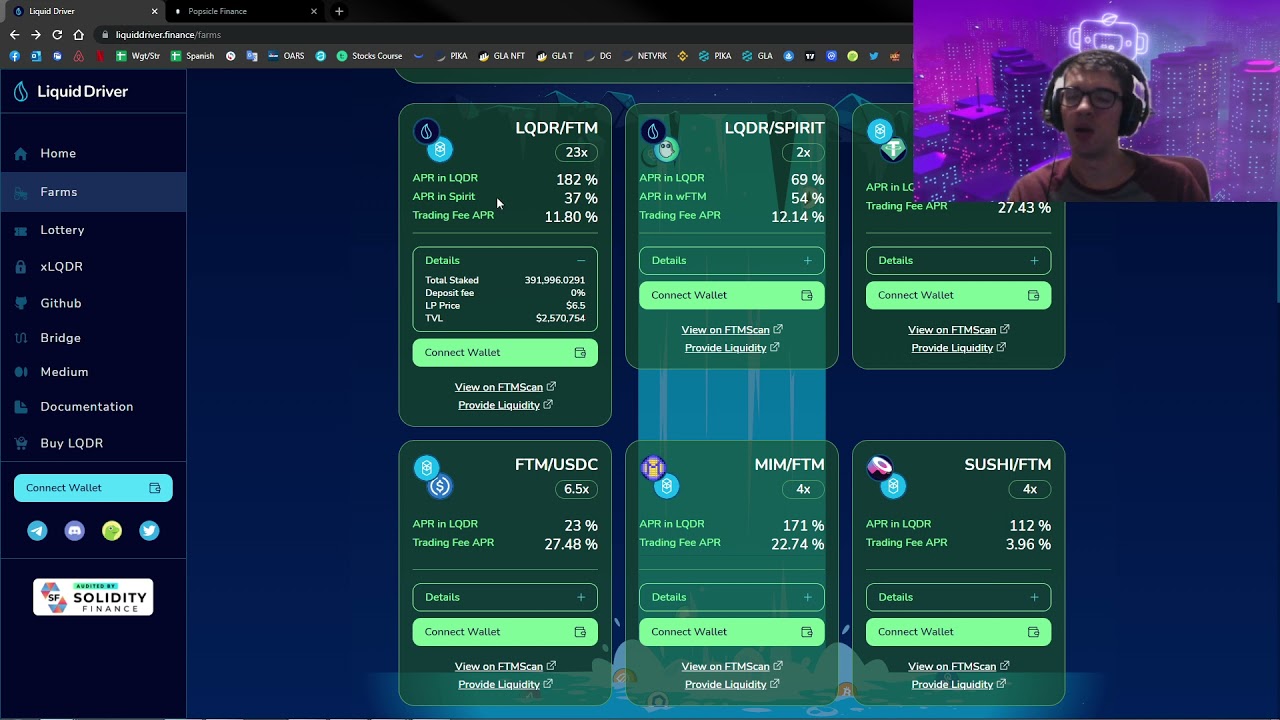Click the 6.5x multiplier badge
The height and width of the screenshot is (720, 1280).
tap(576, 489)
